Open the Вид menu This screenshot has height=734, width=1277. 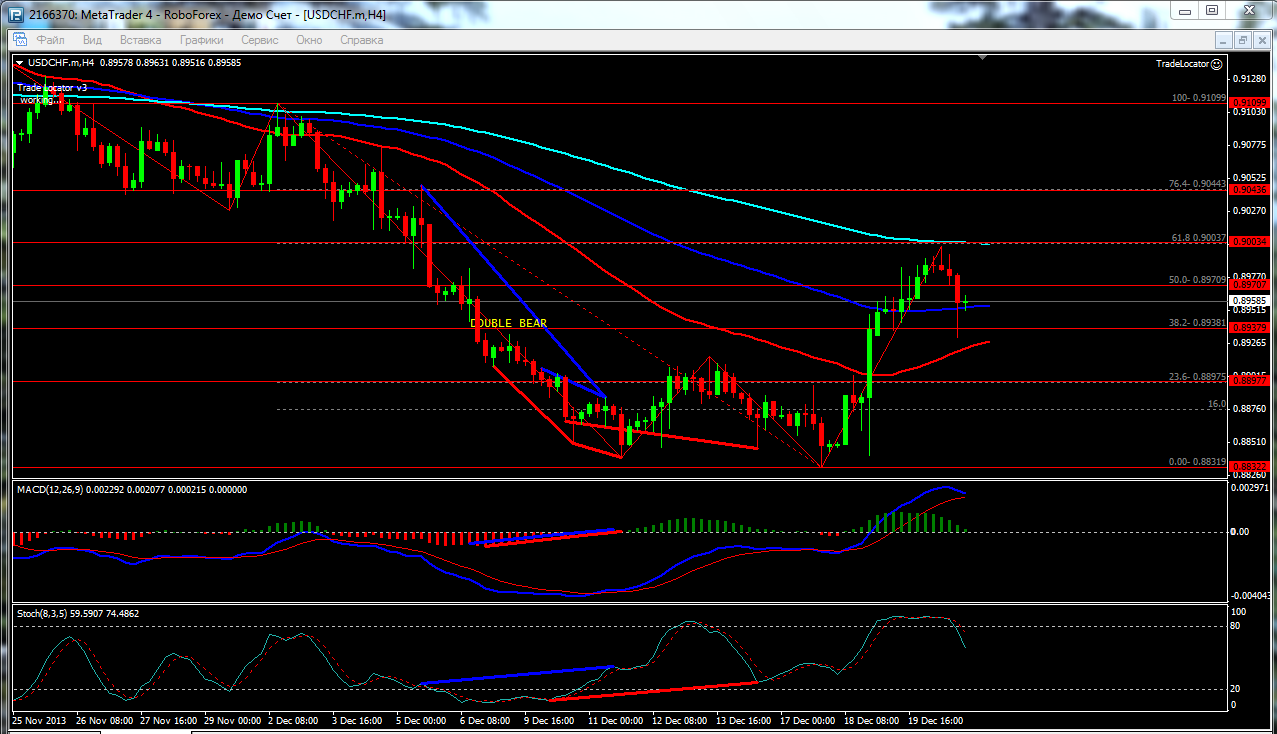click(x=92, y=40)
